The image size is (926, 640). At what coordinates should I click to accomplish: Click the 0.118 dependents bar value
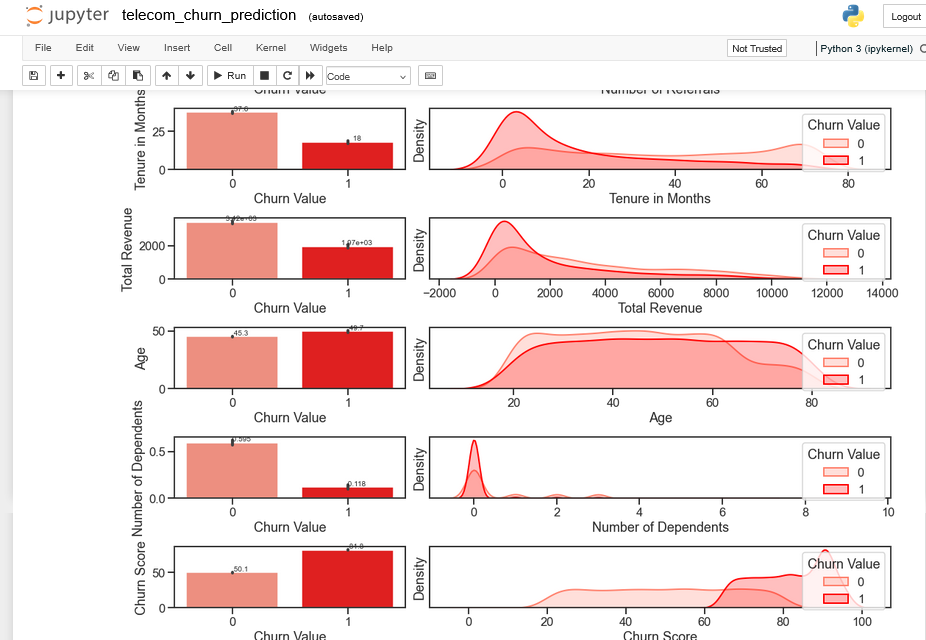tap(357, 484)
